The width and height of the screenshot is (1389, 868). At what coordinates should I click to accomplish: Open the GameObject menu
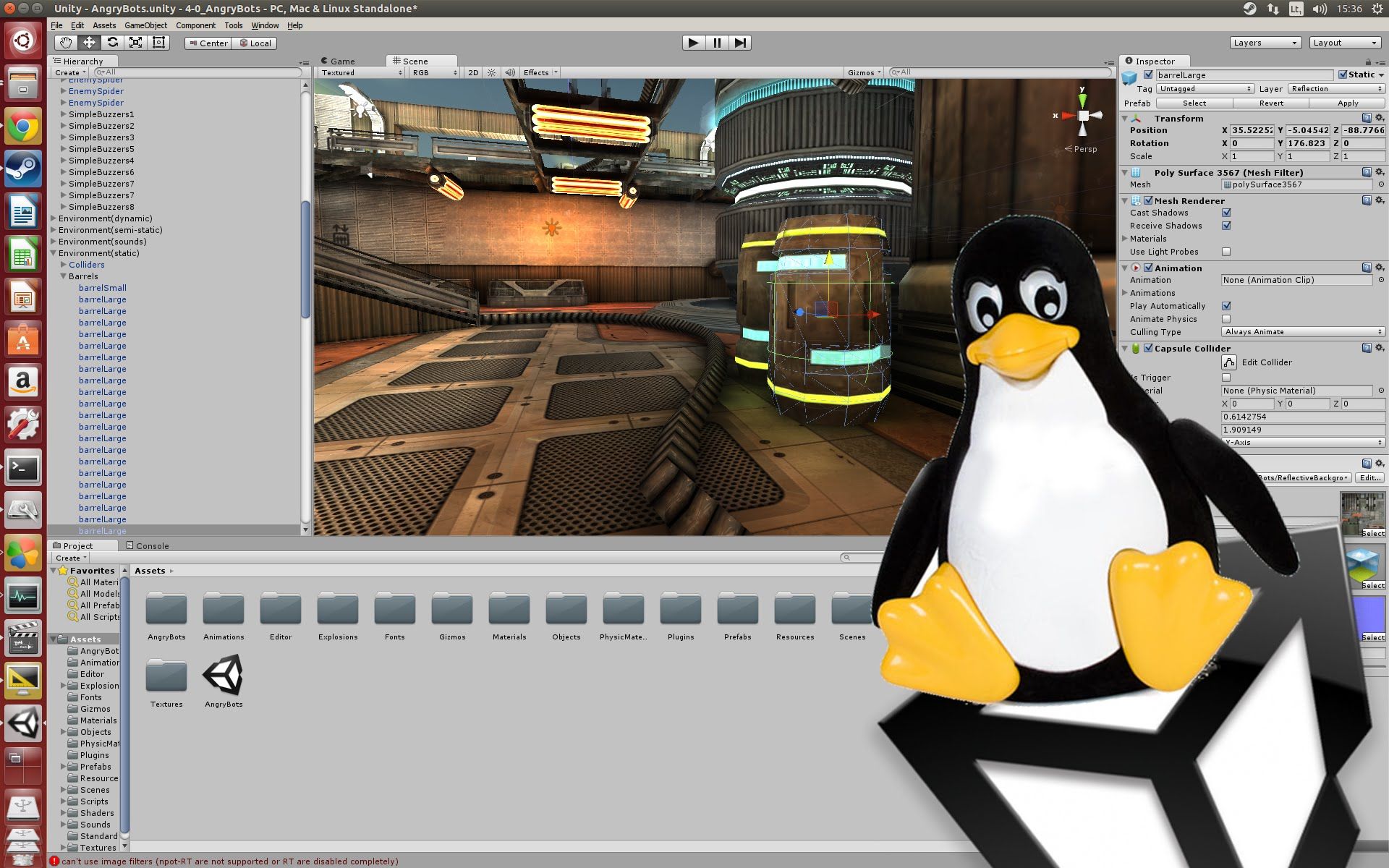click(145, 25)
